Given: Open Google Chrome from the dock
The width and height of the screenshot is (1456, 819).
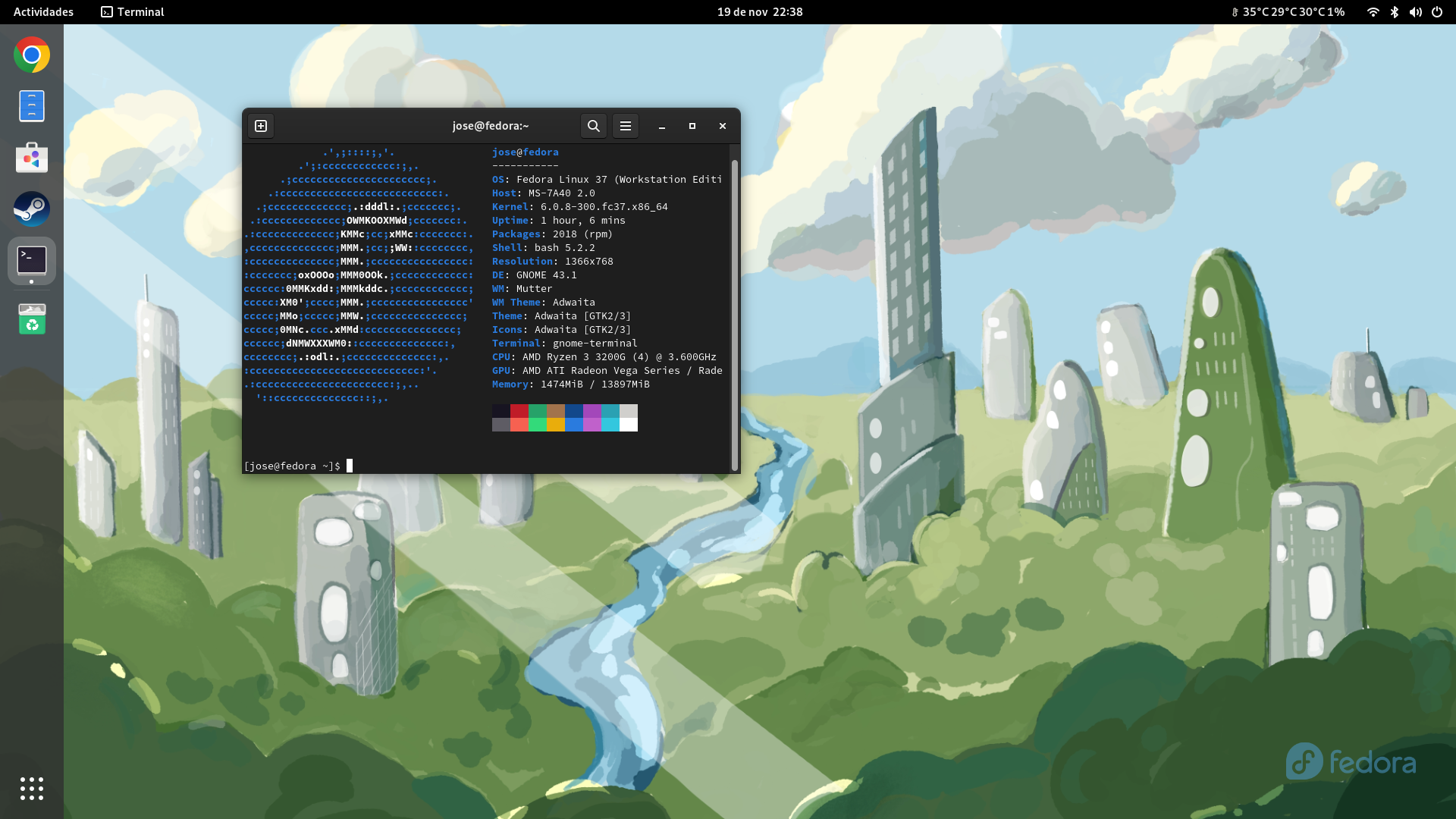Looking at the screenshot, I should point(32,55).
